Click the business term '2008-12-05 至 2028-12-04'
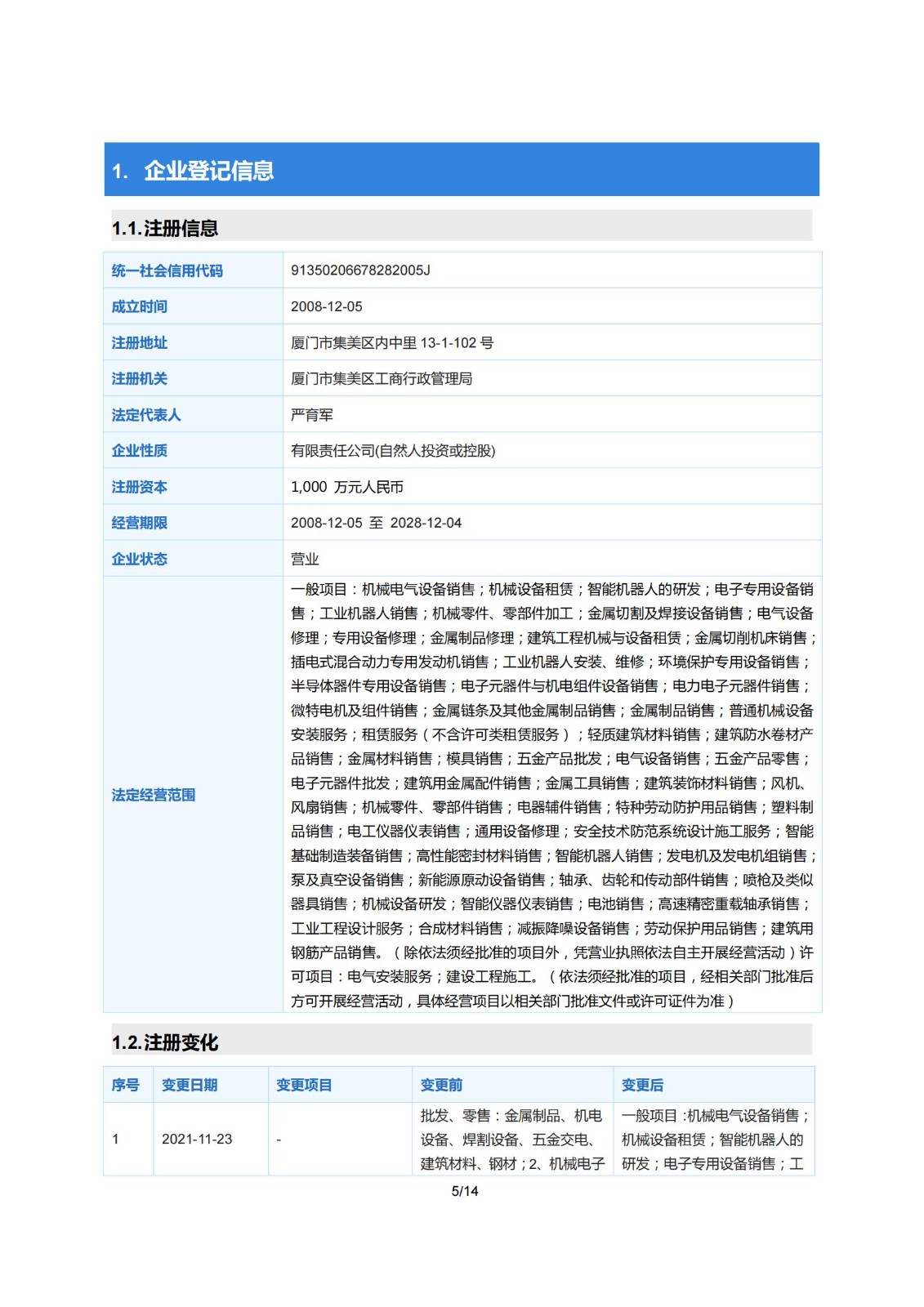Viewport: 924px width, 1307px height. tap(376, 523)
